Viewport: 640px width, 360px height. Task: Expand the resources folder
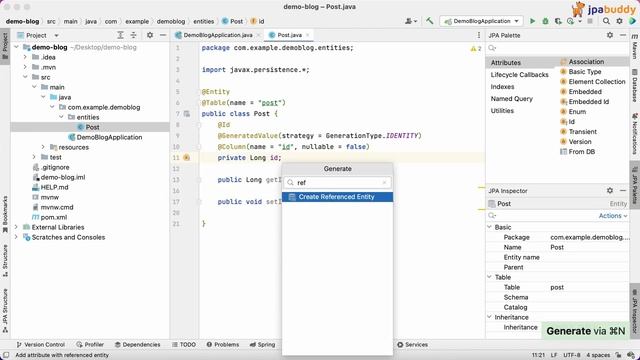[x=43, y=147]
